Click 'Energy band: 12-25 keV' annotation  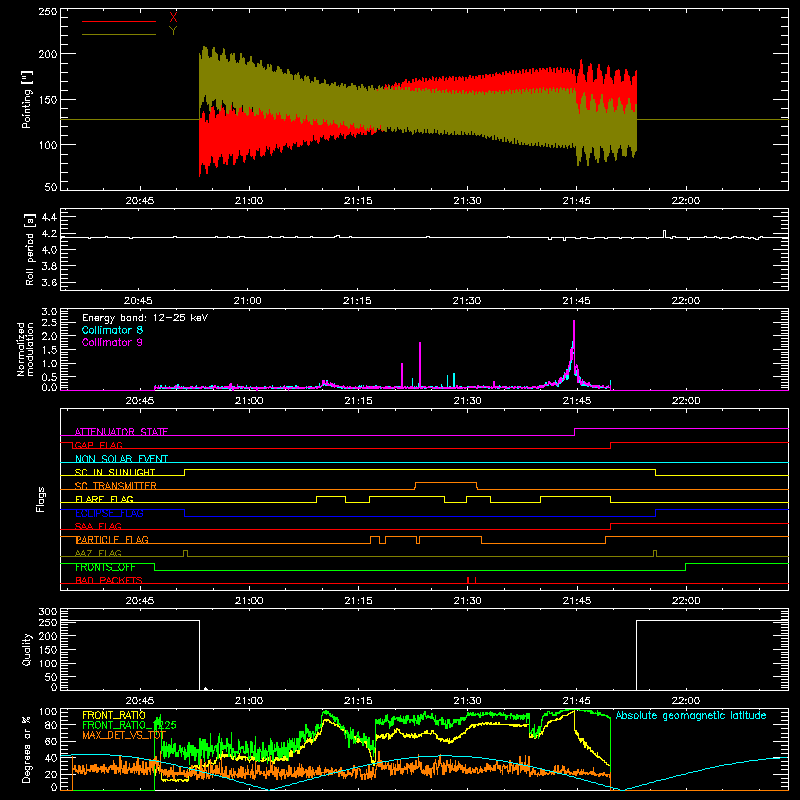coord(145,318)
